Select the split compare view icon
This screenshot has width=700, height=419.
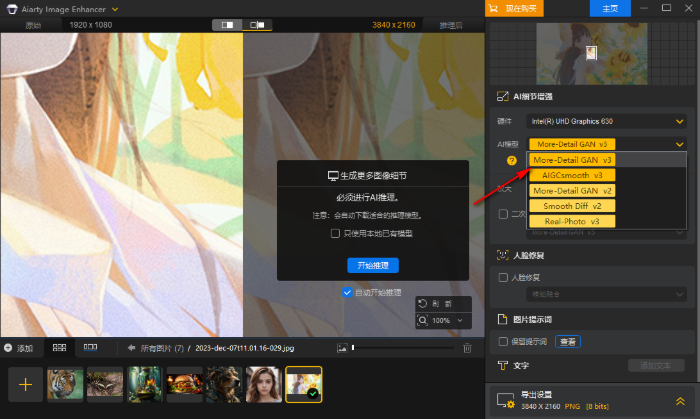point(227,25)
